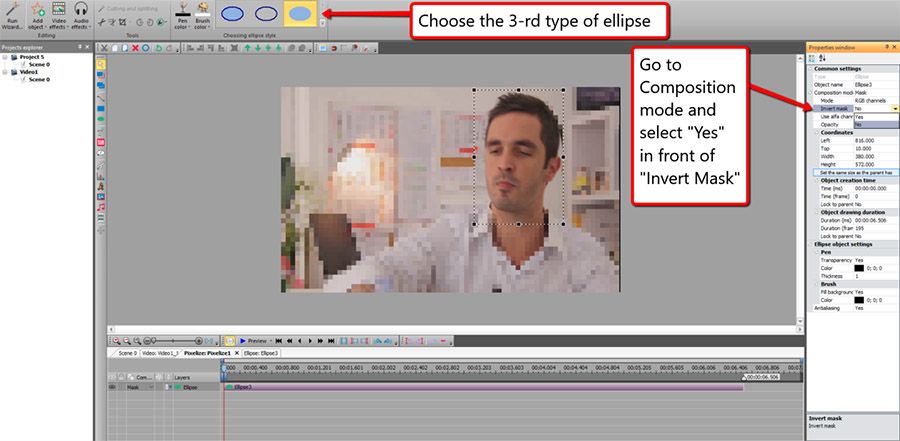This screenshot has width=900, height=441.
Task: Launch the Run Wizard tool
Action: tap(13, 16)
